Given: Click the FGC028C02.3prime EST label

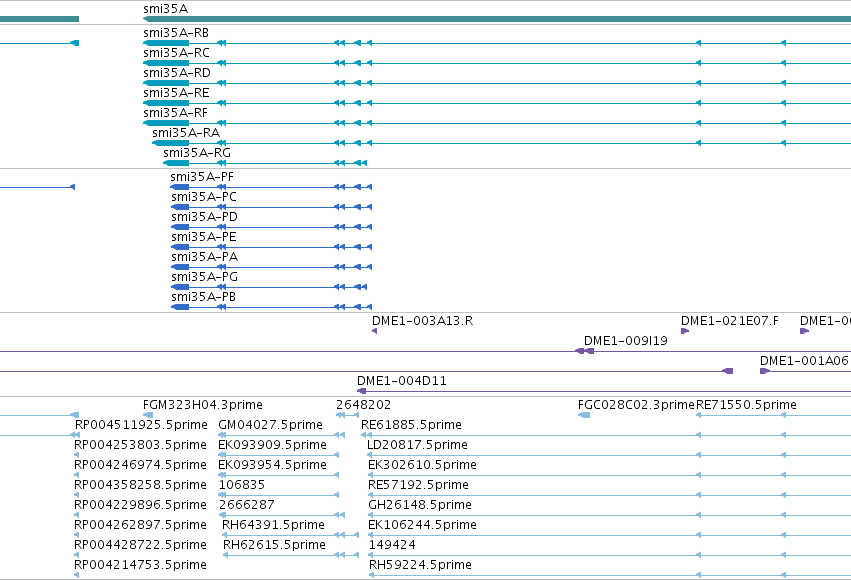Looking at the screenshot, I should 636,405.
